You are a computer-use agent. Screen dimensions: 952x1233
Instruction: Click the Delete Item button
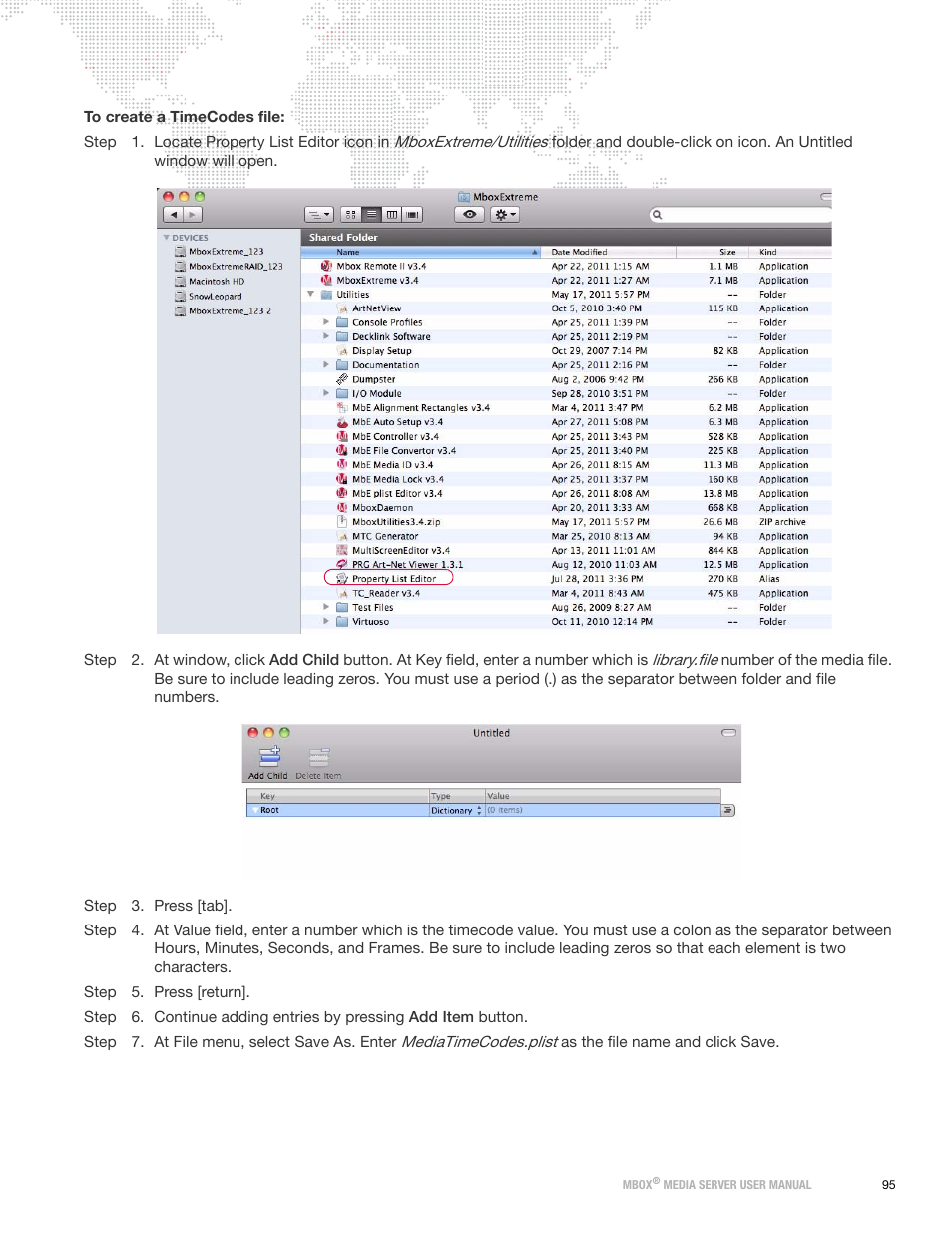[x=318, y=764]
